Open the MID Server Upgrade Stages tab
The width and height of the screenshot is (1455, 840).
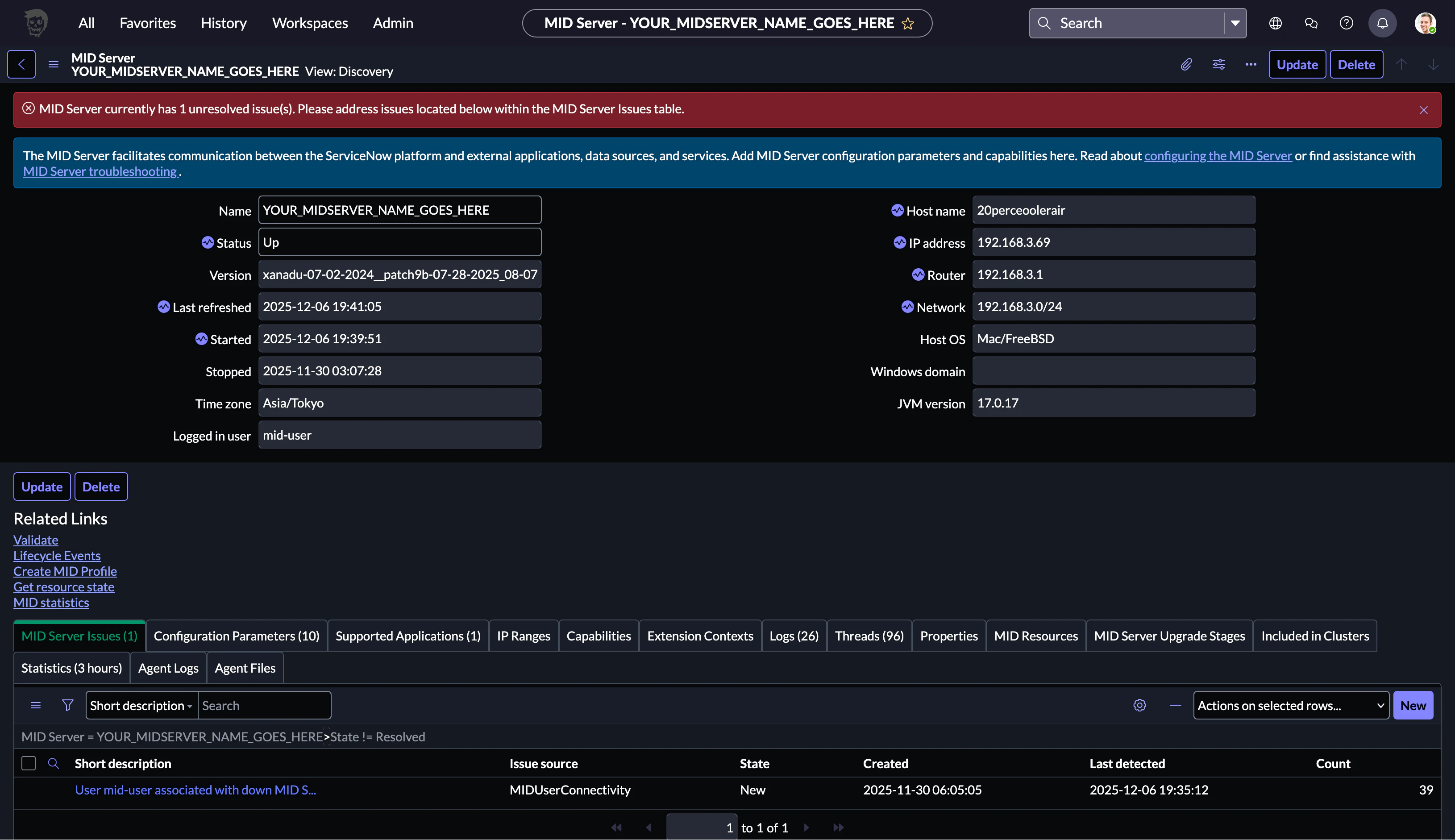1169,636
